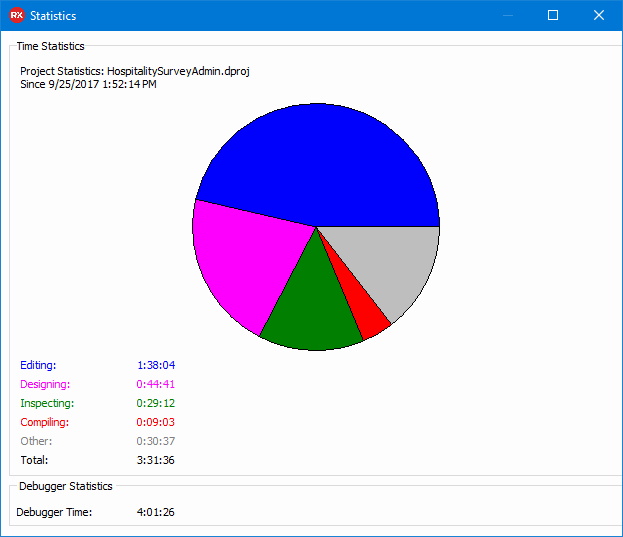623x537 pixels.
Task: Maximize the Statistics window
Action: tap(553, 16)
